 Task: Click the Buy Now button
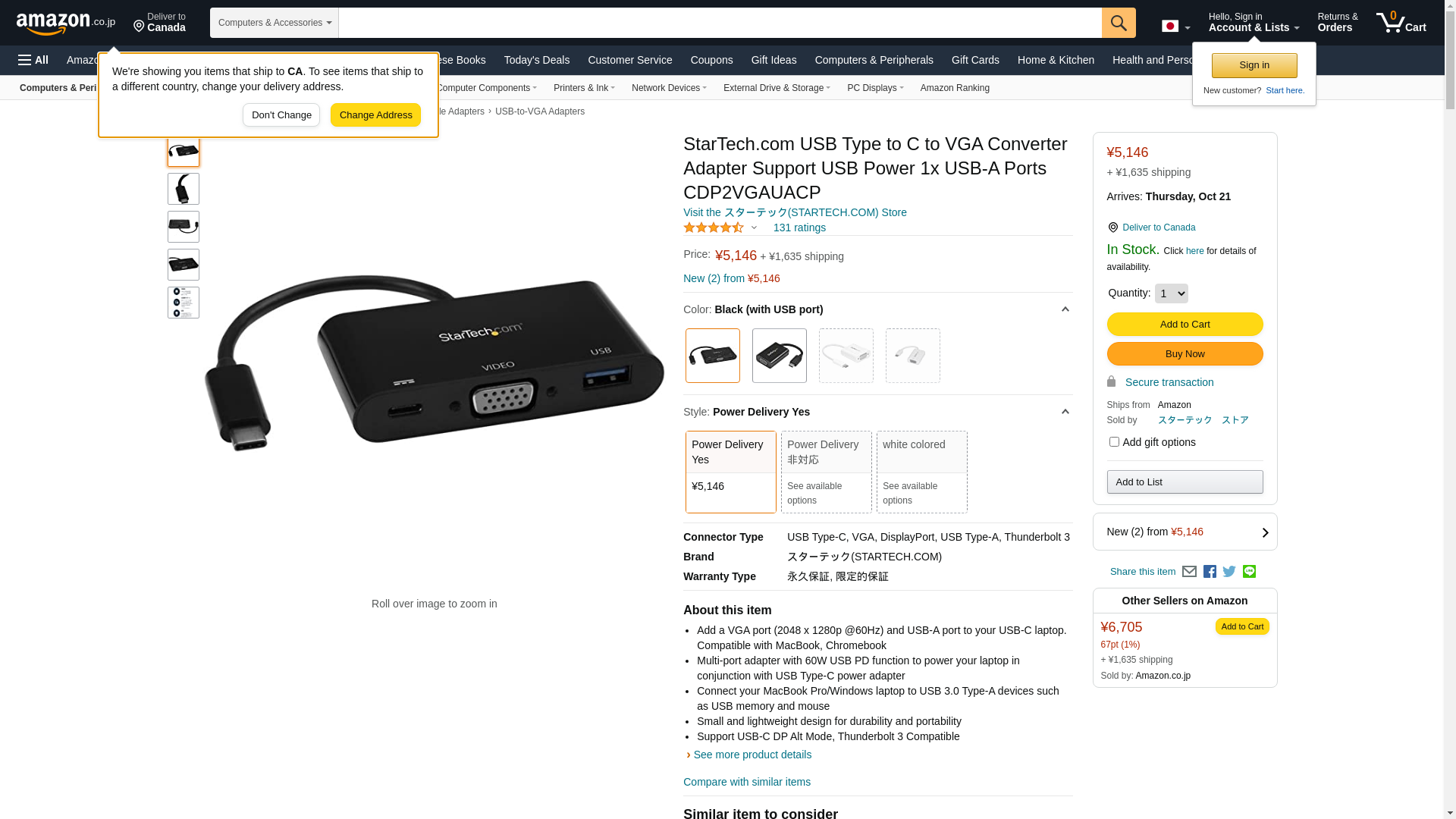[1185, 354]
